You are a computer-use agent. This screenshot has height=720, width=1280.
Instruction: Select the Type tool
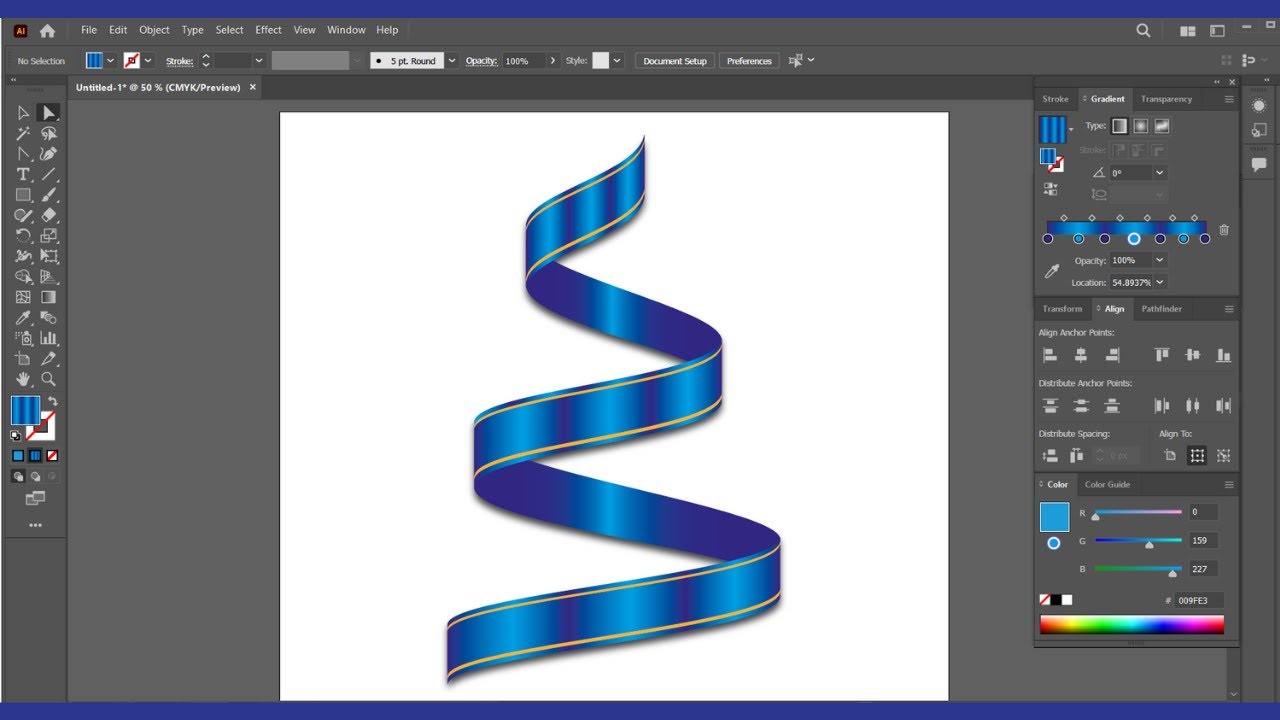click(x=23, y=174)
